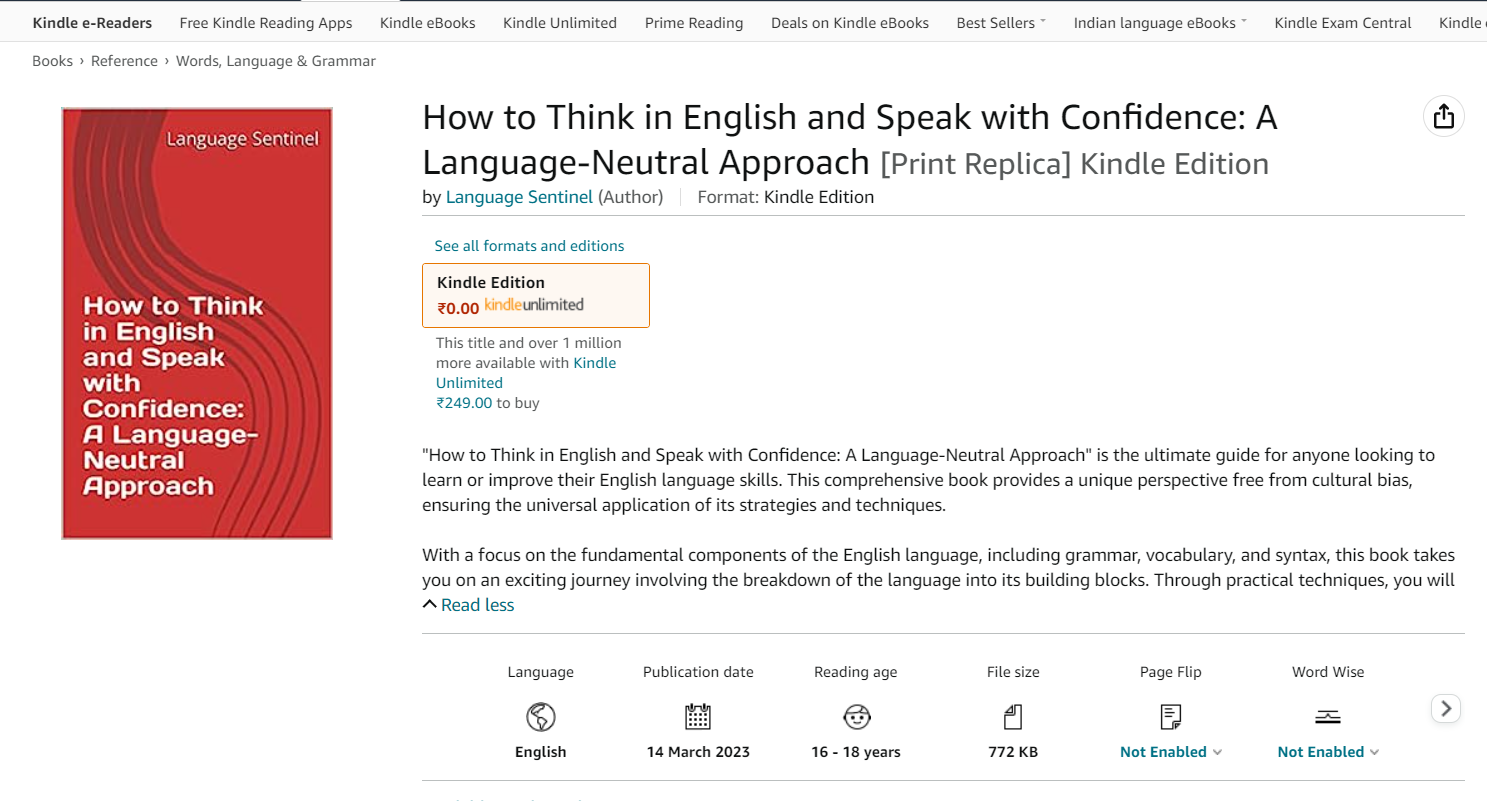Viewport: 1487px width, 801px height.
Task: Open Prime Reading nav item
Action: (x=694, y=22)
